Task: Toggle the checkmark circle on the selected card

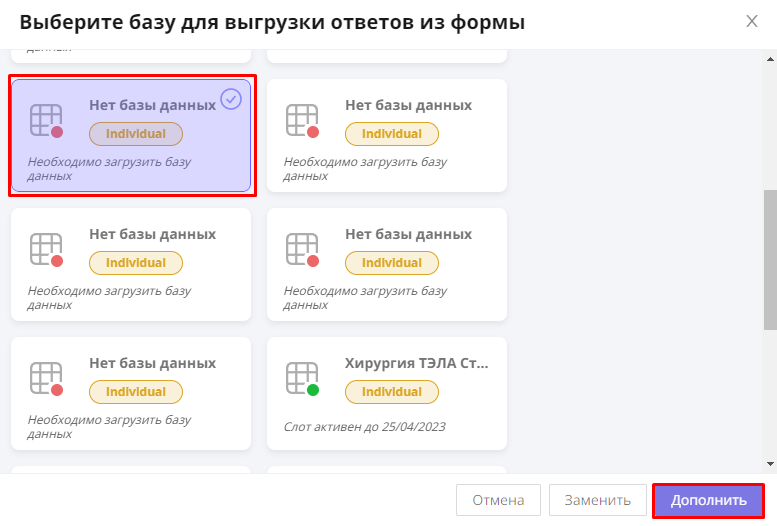Action: [231, 99]
